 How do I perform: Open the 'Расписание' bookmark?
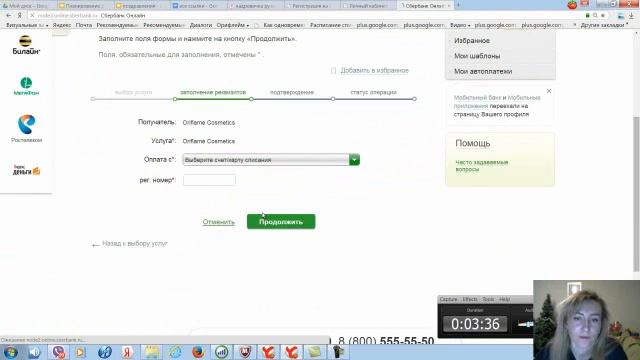pos(331,25)
